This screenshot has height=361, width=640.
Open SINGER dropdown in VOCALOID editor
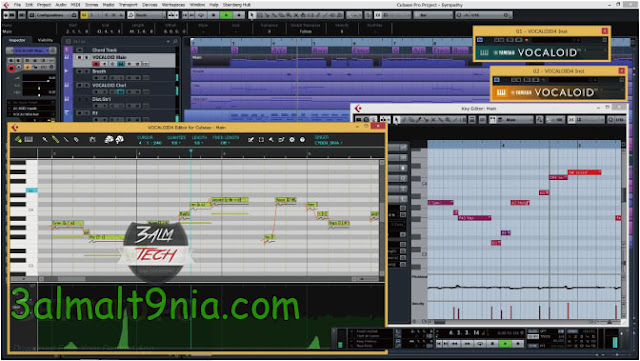[329, 143]
